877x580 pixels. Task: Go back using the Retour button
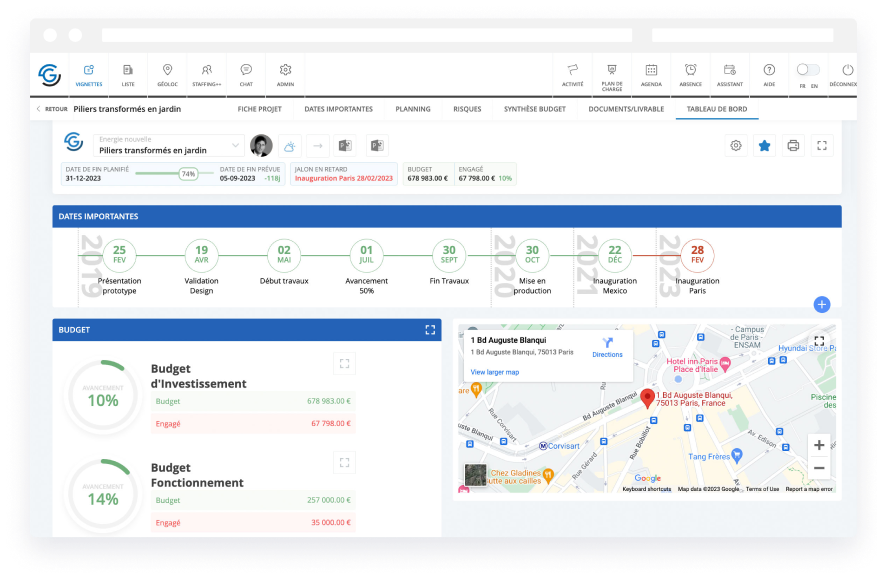52,109
